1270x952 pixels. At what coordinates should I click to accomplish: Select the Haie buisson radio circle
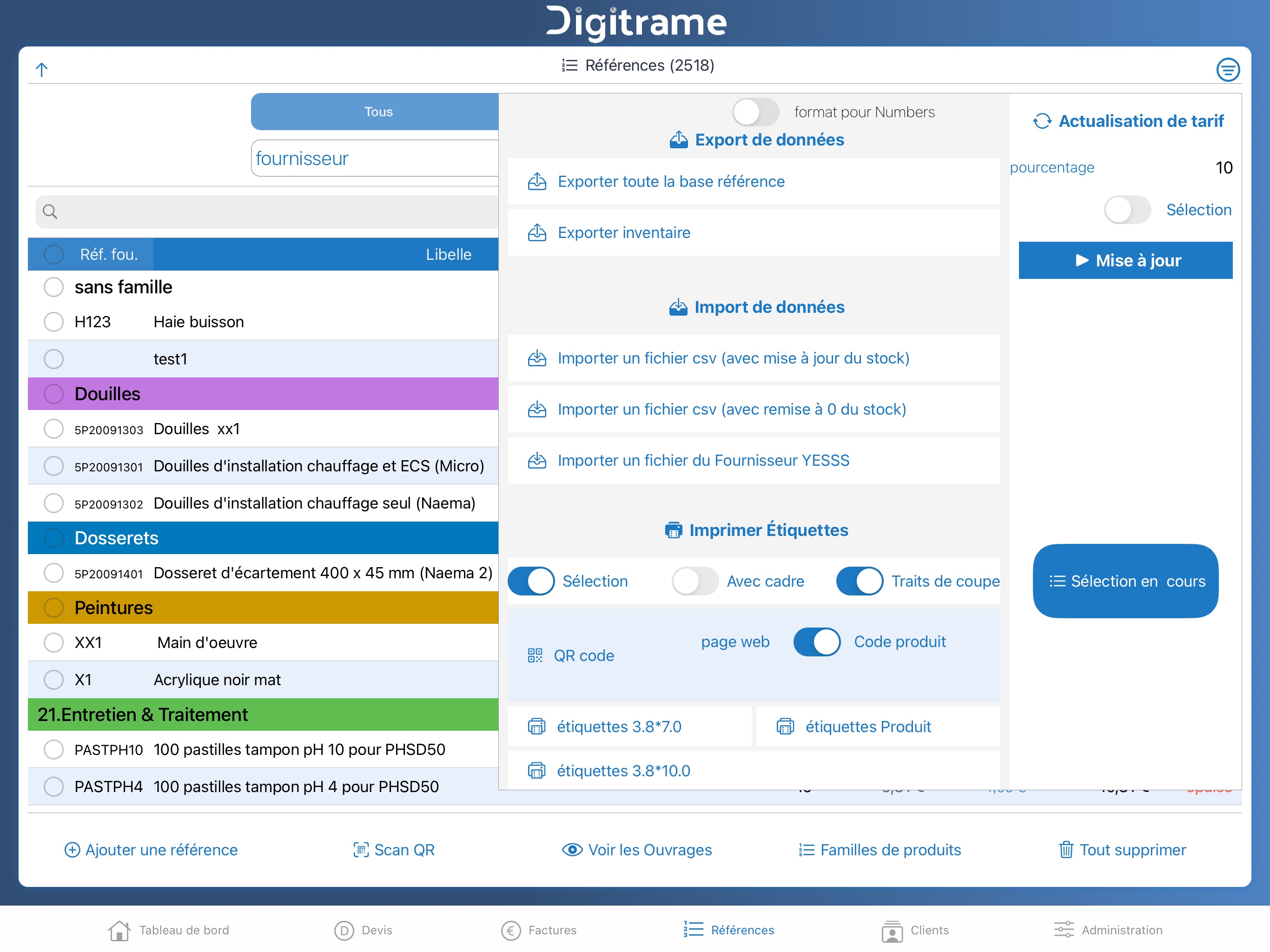[54, 322]
